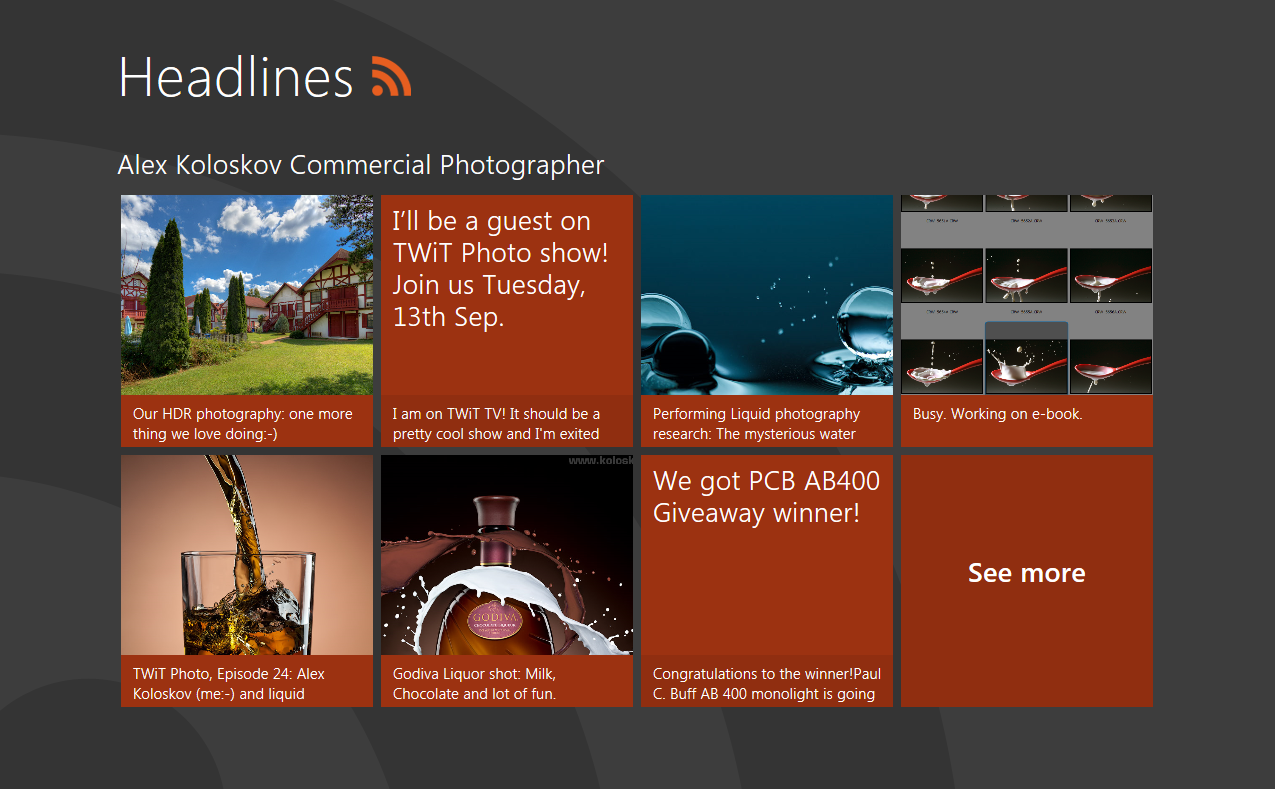Select 'Performing Liquid photography research' caption
1275x789 pixels.
(767, 423)
